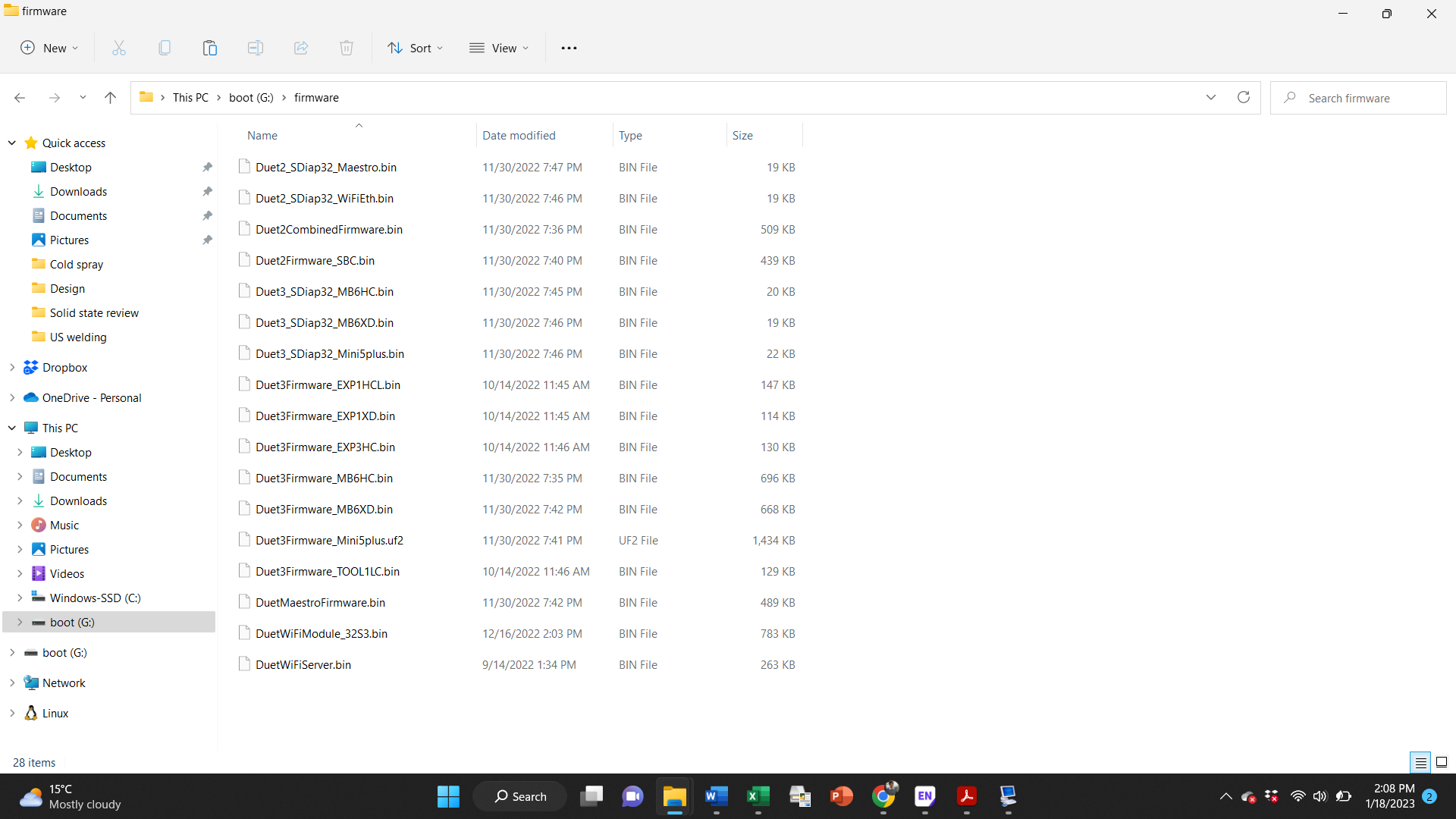
Task: Open taskbar Search box
Action: click(x=520, y=796)
